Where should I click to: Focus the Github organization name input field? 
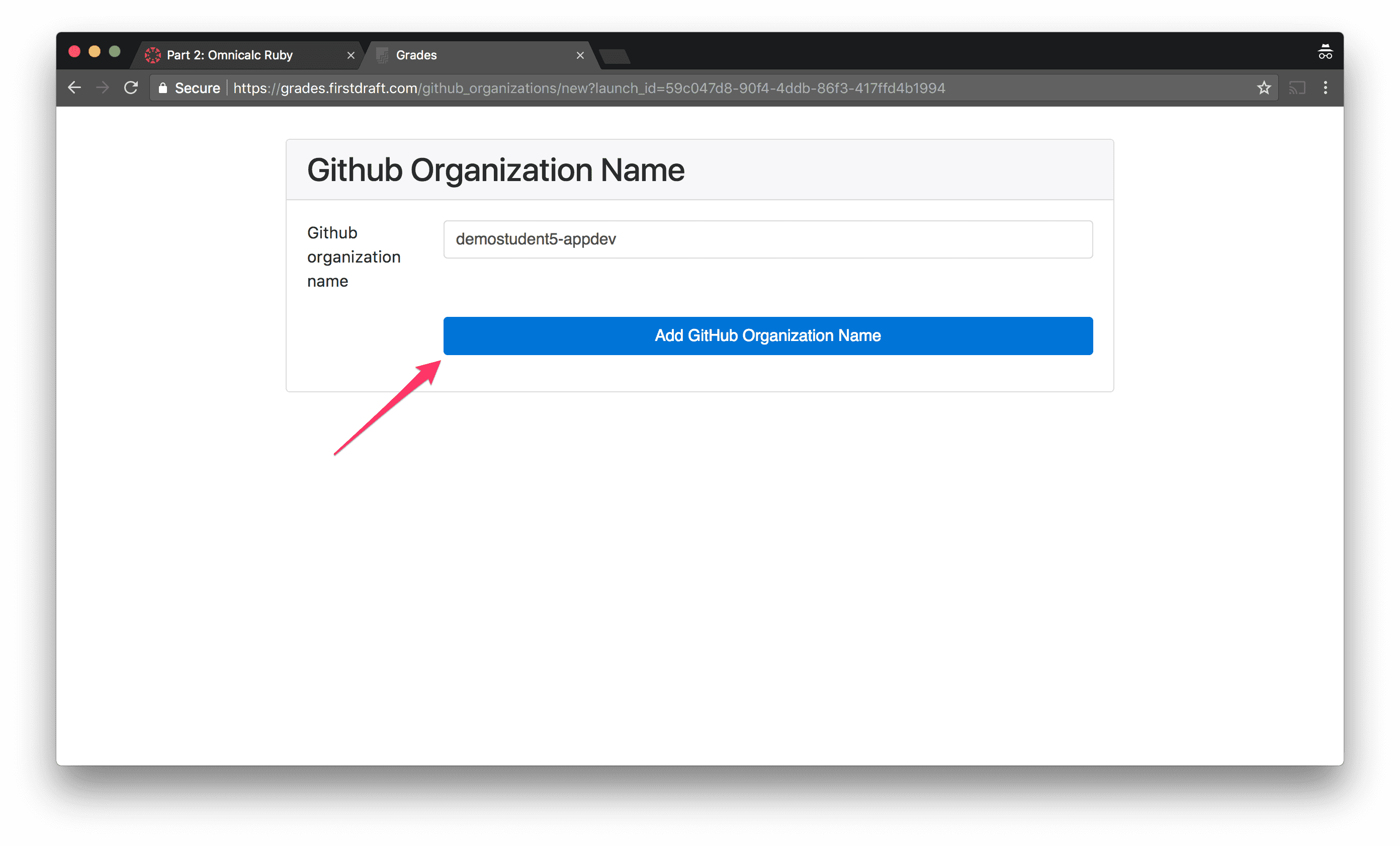point(767,239)
